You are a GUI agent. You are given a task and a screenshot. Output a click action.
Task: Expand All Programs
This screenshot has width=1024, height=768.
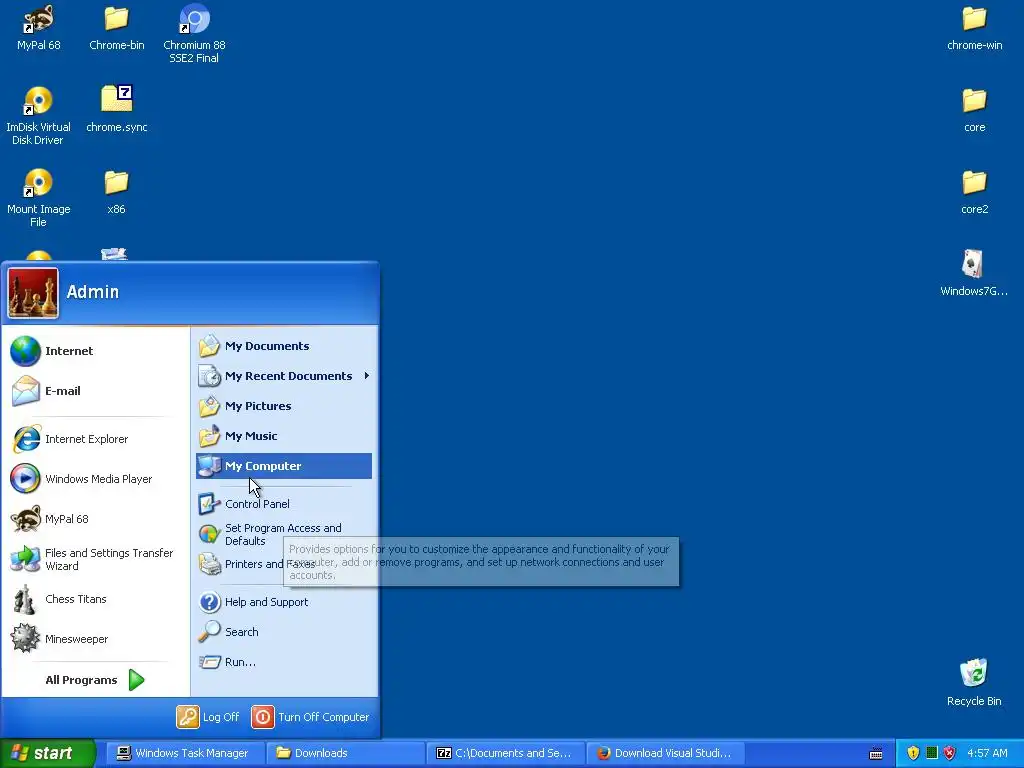[x=95, y=680]
